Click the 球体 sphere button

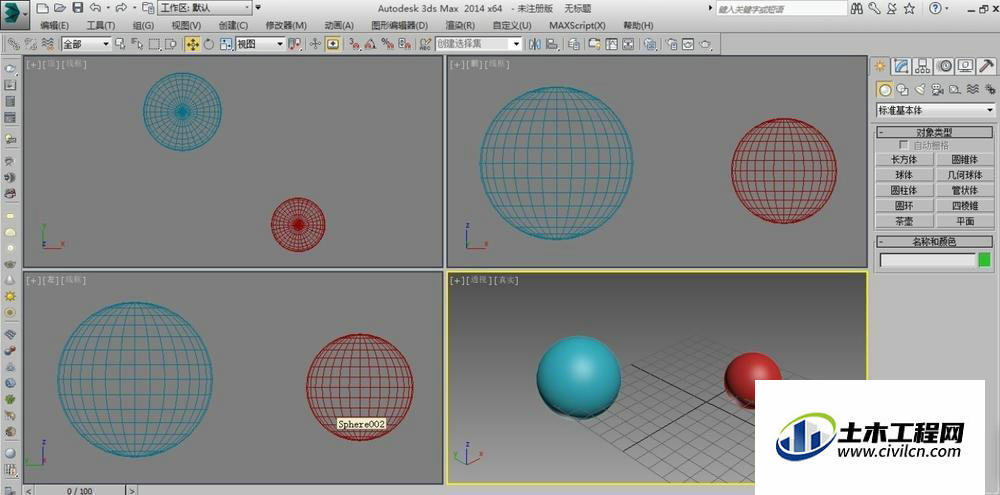point(904,175)
